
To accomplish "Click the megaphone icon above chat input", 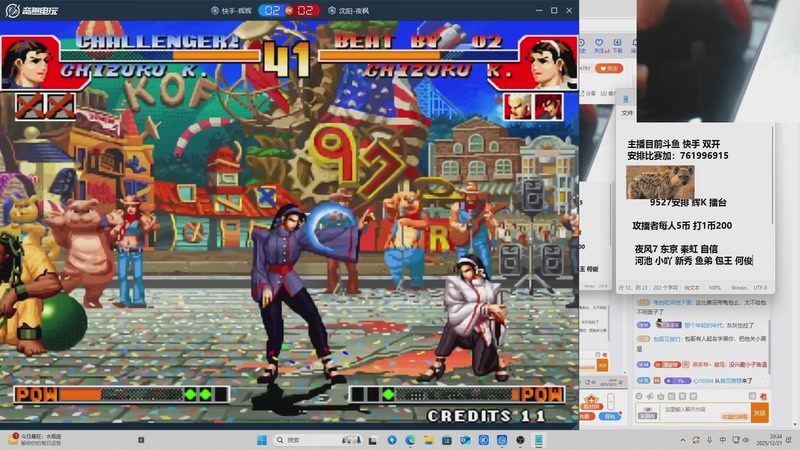I will 649,396.
